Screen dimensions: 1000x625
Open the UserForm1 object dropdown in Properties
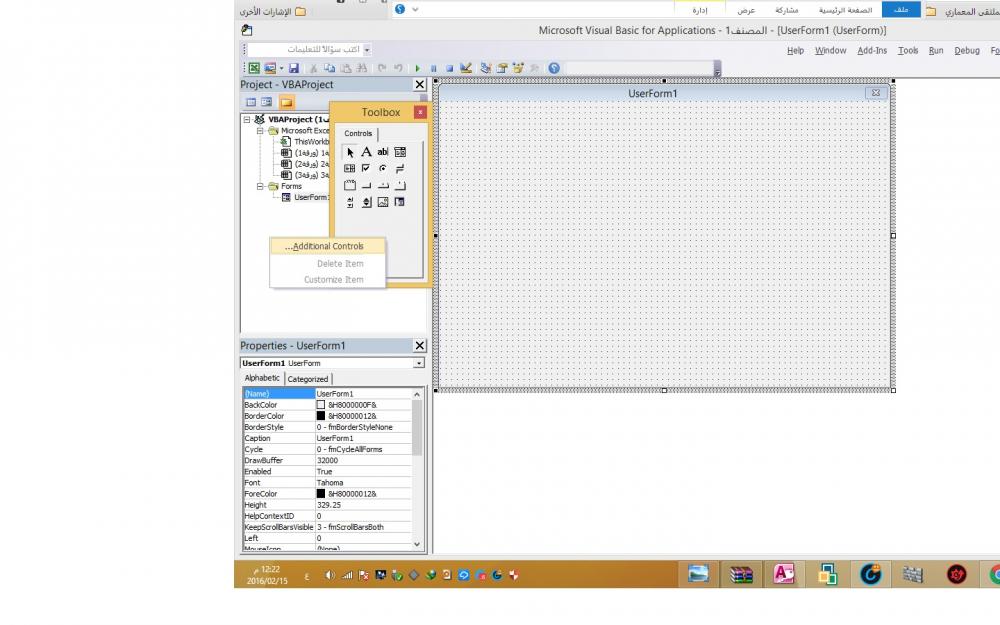[418, 363]
